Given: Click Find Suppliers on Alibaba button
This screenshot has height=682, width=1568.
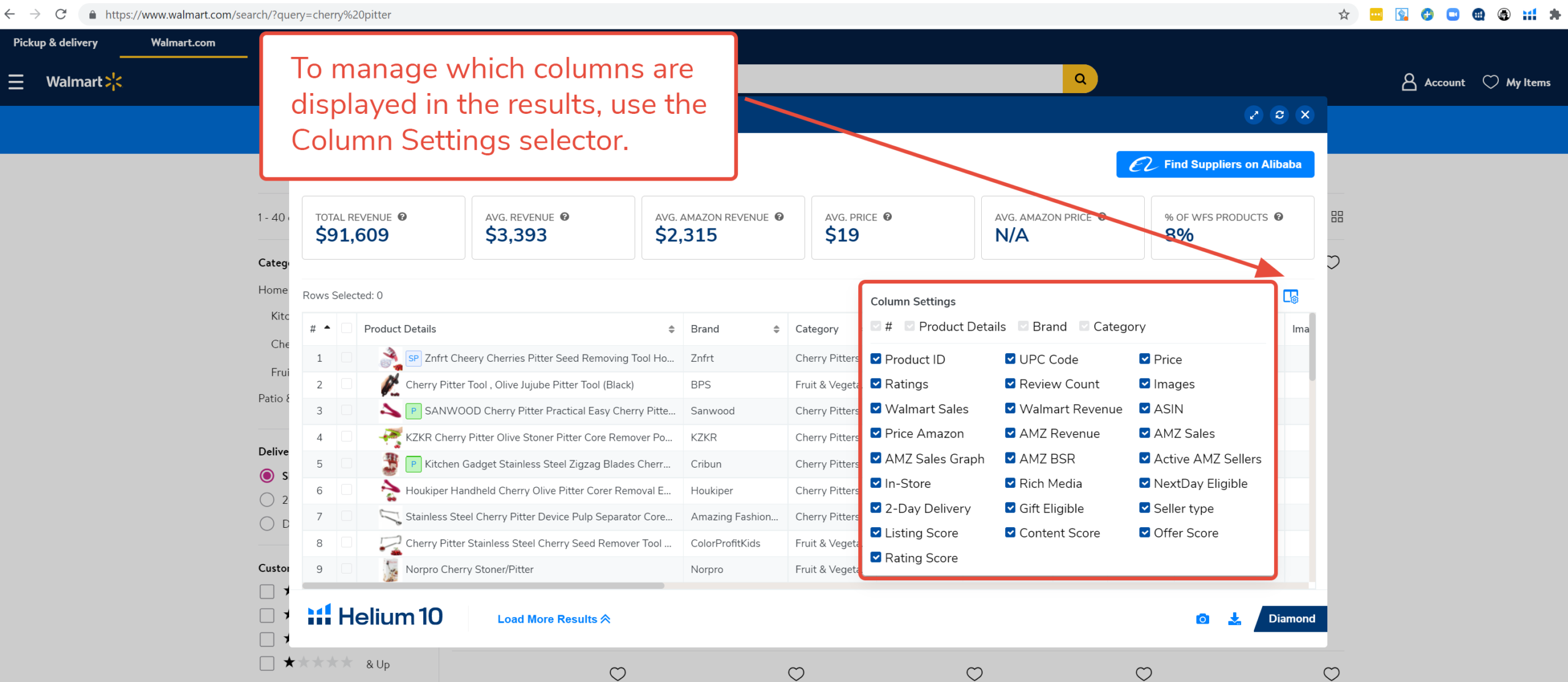Looking at the screenshot, I should point(1215,165).
